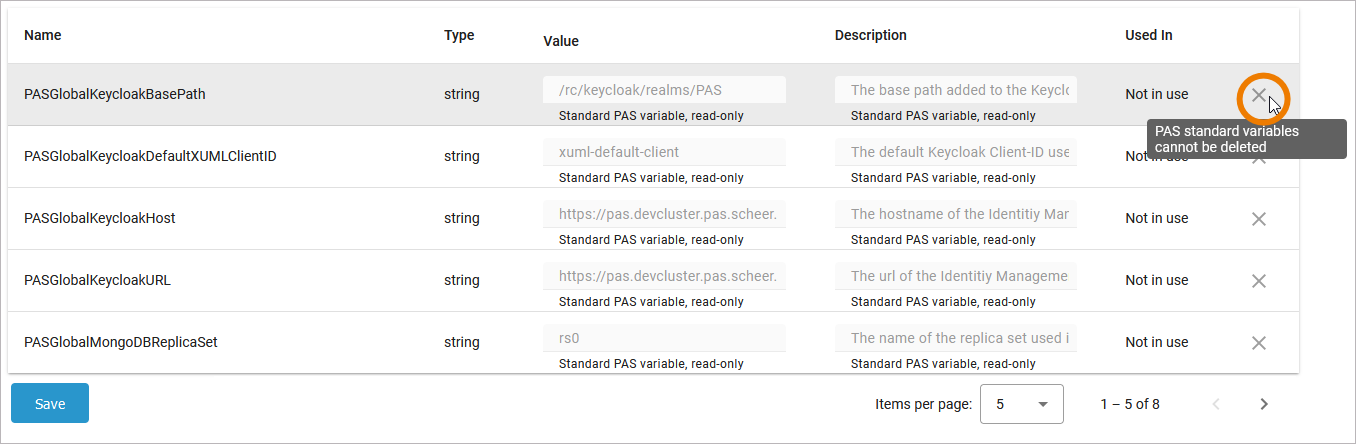This screenshot has height=444, width=1356.
Task: Click delete icon for PASGlobalKeycloakHost row
Action: pyautogui.click(x=1259, y=219)
